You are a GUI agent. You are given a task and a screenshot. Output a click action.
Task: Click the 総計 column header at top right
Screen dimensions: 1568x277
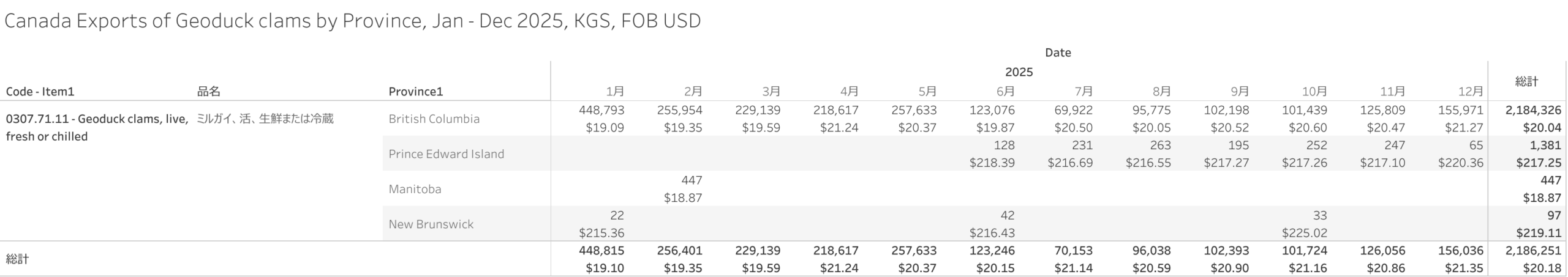[1526, 81]
